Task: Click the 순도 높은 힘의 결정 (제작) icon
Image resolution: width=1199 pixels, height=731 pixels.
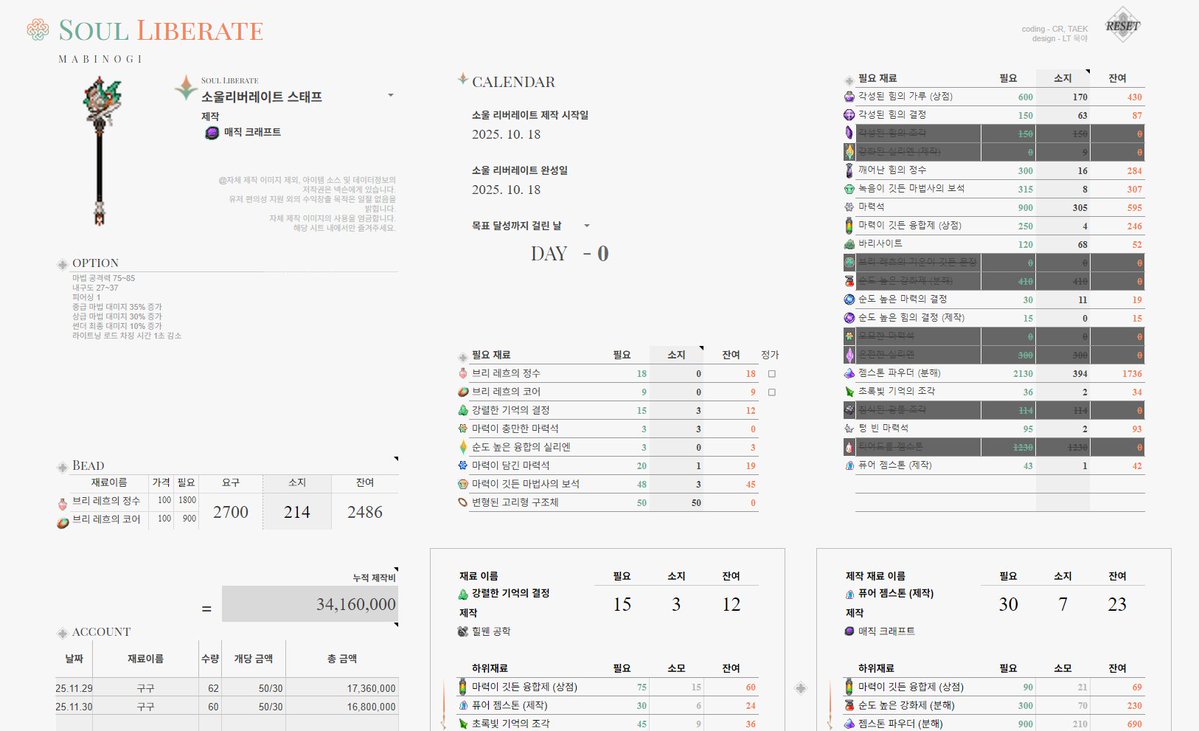Action: click(x=849, y=317)
